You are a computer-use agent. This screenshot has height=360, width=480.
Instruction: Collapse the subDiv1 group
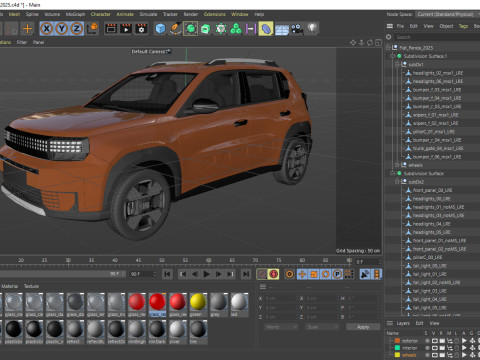pos(397,64)
